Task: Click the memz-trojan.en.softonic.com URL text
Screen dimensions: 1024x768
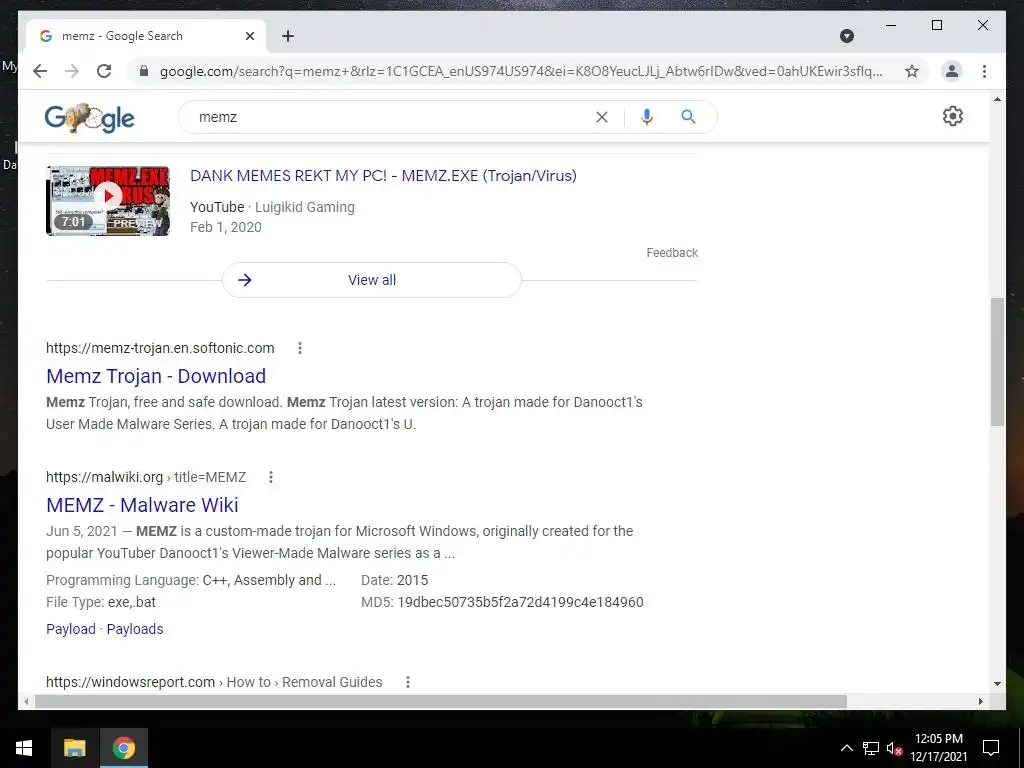Action: (160, 348)
